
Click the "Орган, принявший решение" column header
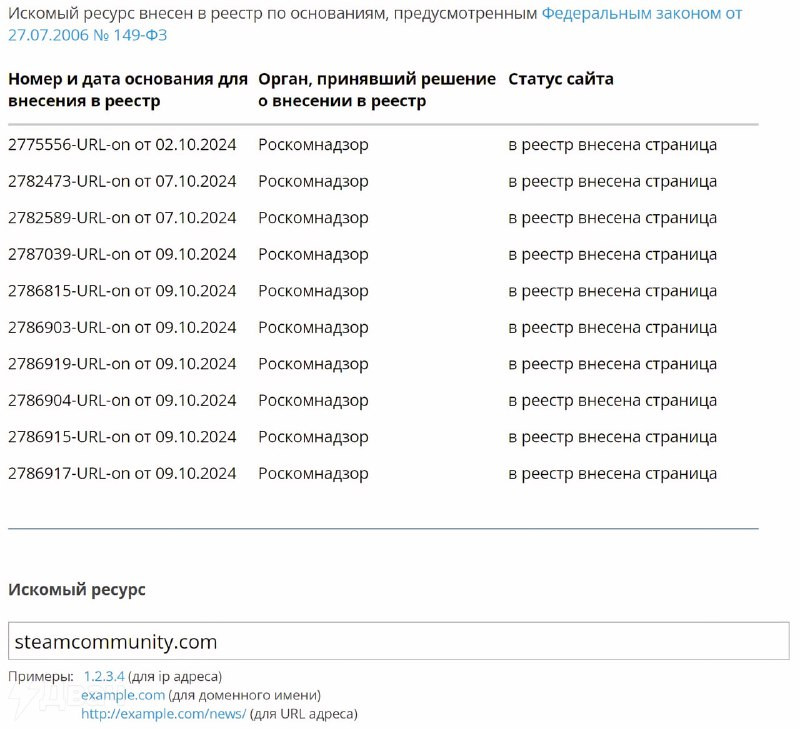point(376,89)
